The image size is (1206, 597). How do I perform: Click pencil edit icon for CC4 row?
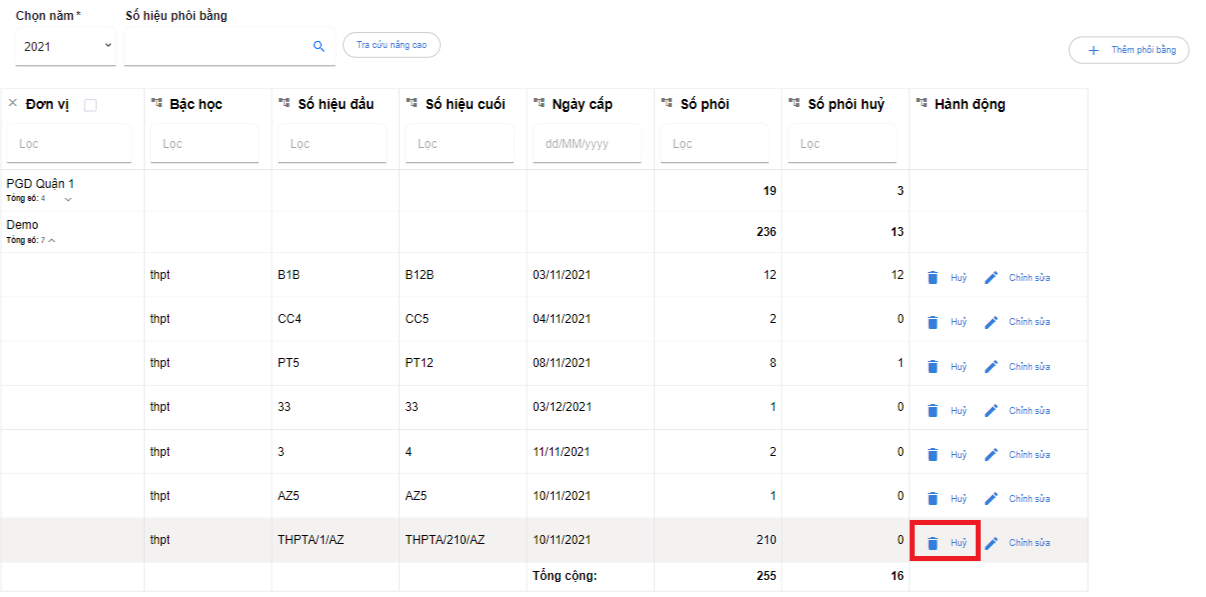[991, 322]
